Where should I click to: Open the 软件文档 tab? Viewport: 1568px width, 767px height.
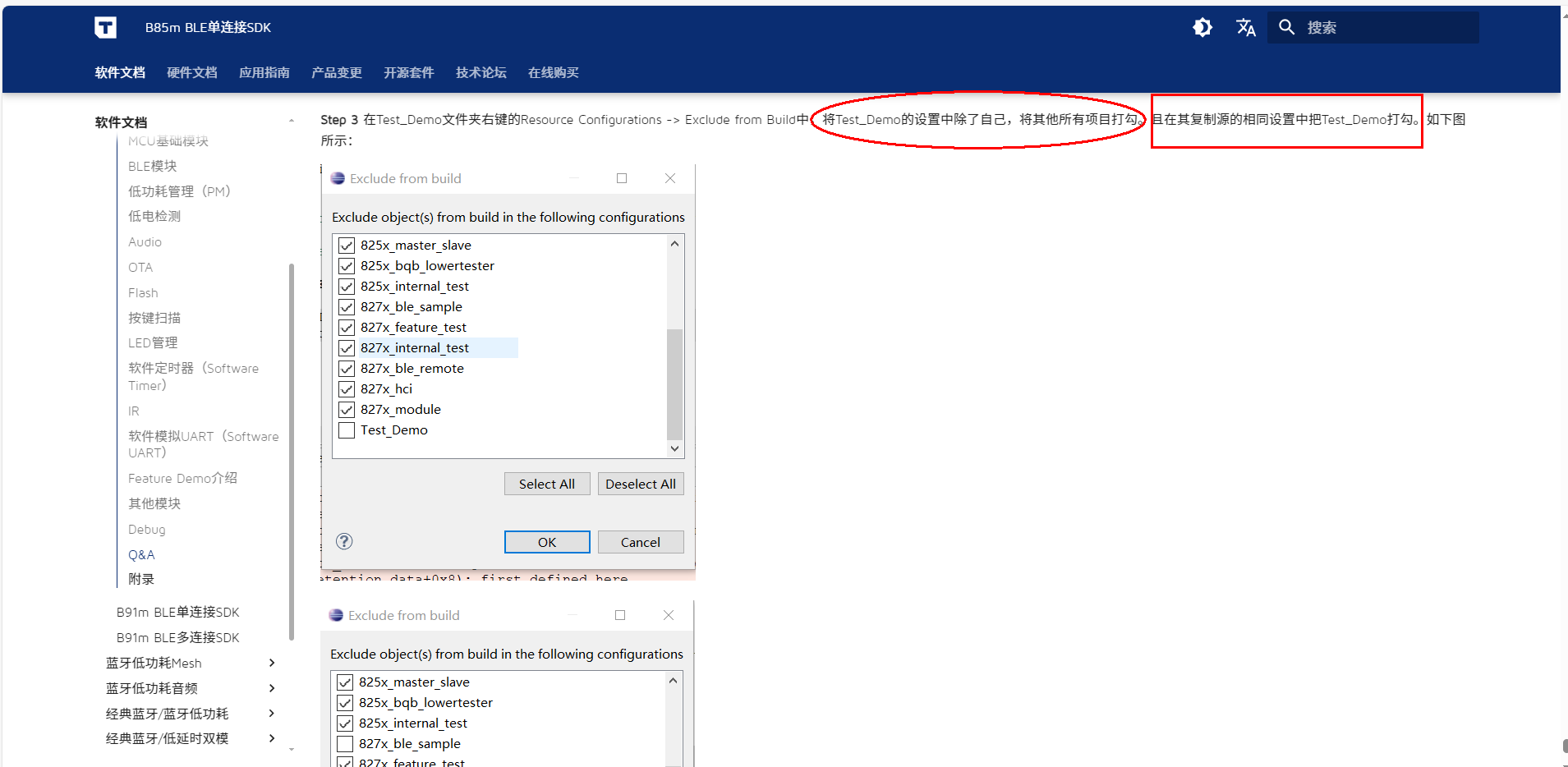click(120, 72)
